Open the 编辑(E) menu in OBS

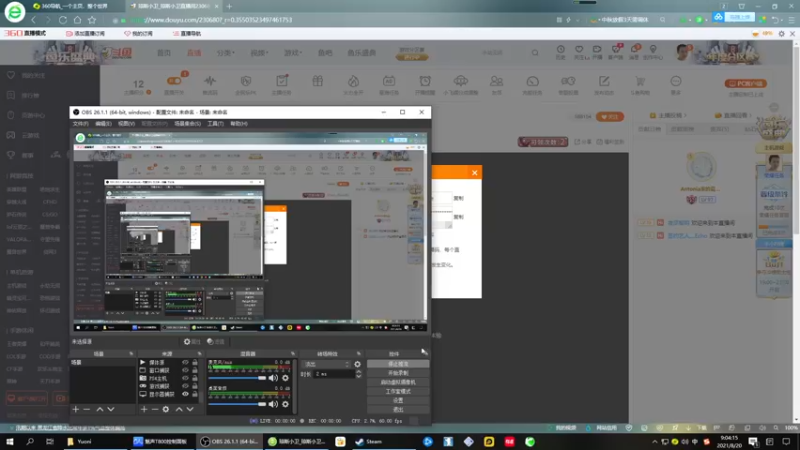point(103,123)
